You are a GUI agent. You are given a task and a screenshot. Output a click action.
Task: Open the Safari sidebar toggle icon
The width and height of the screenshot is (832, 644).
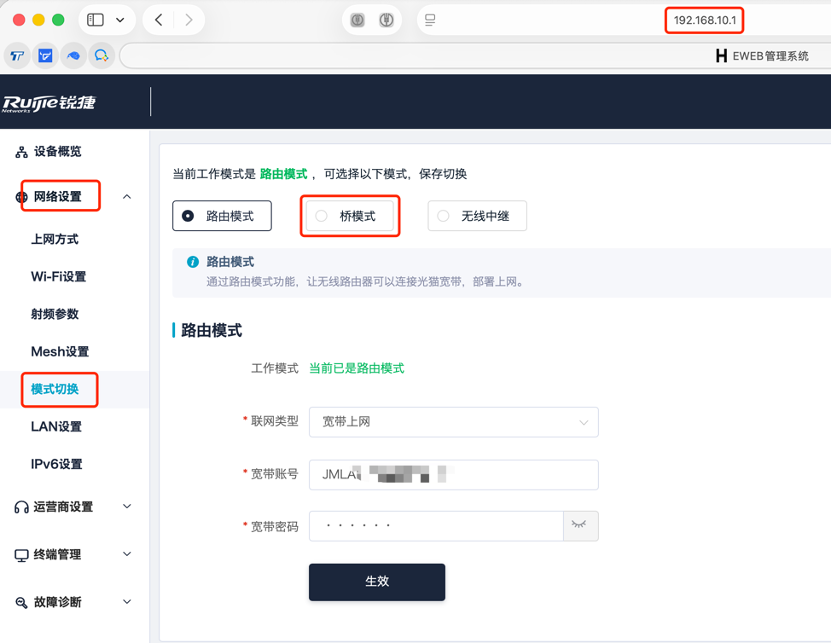coord(96,20)
